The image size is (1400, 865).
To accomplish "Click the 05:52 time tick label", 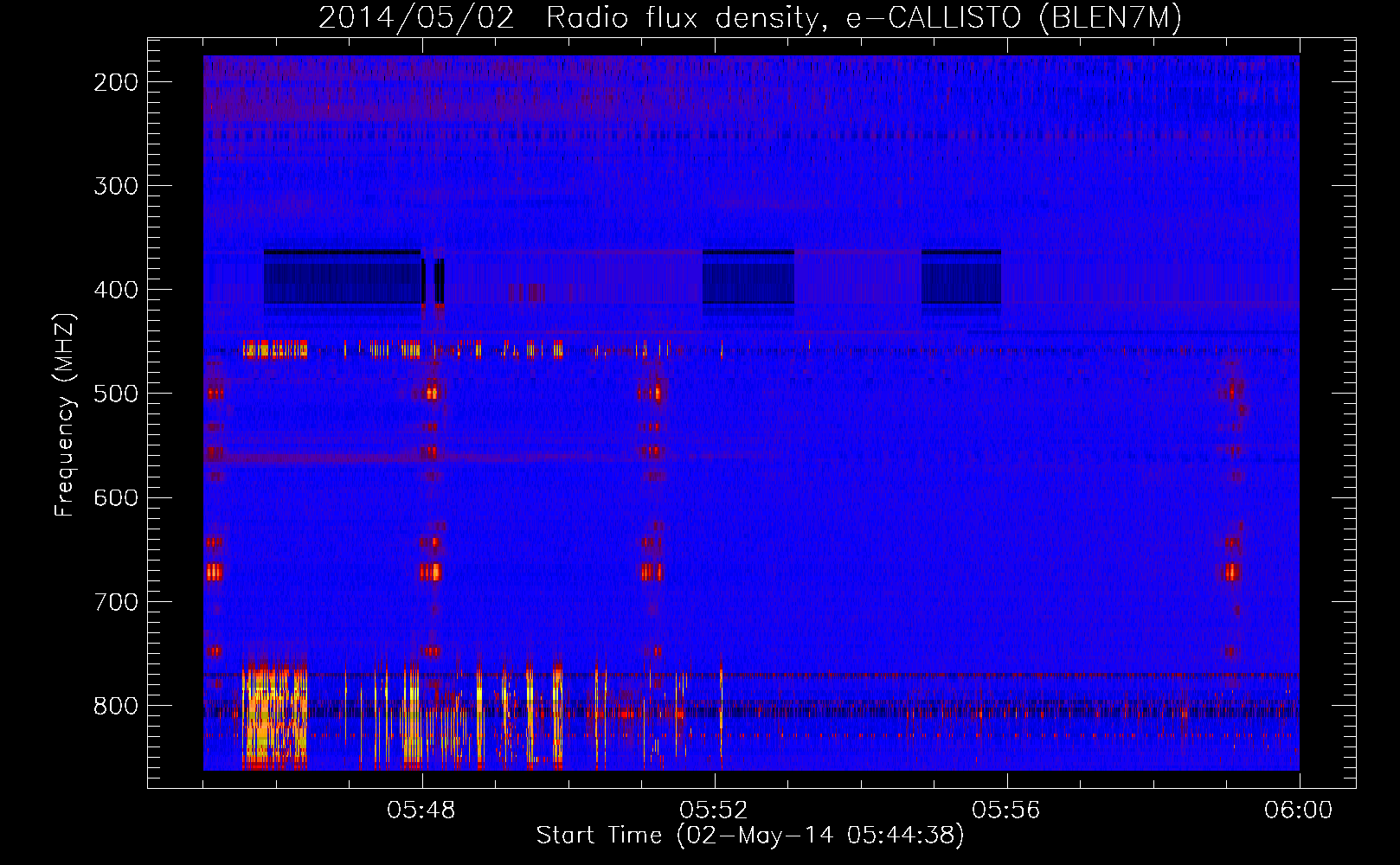I will 714,811.
